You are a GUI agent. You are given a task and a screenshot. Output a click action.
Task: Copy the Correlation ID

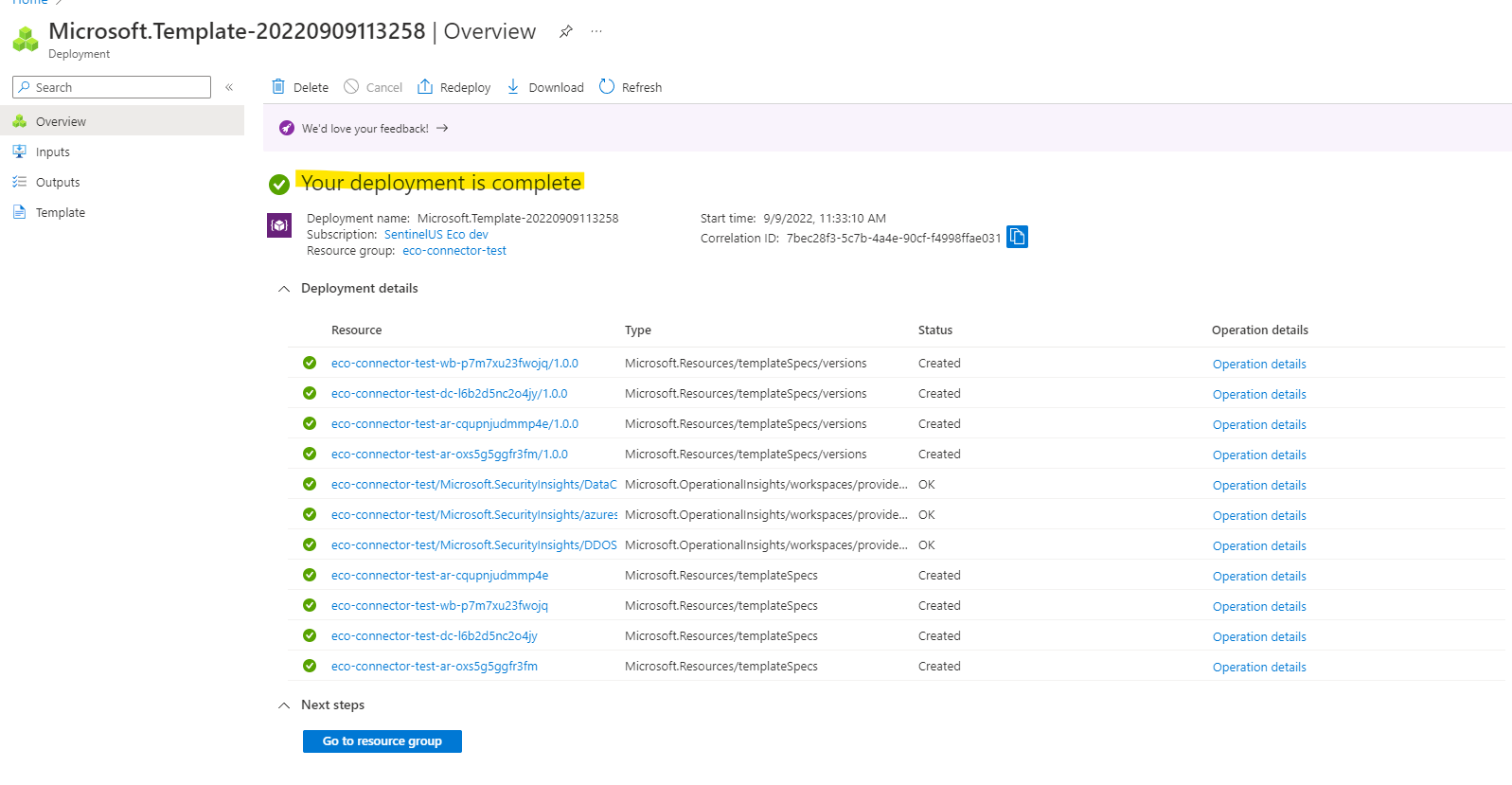coord(1018,237)
